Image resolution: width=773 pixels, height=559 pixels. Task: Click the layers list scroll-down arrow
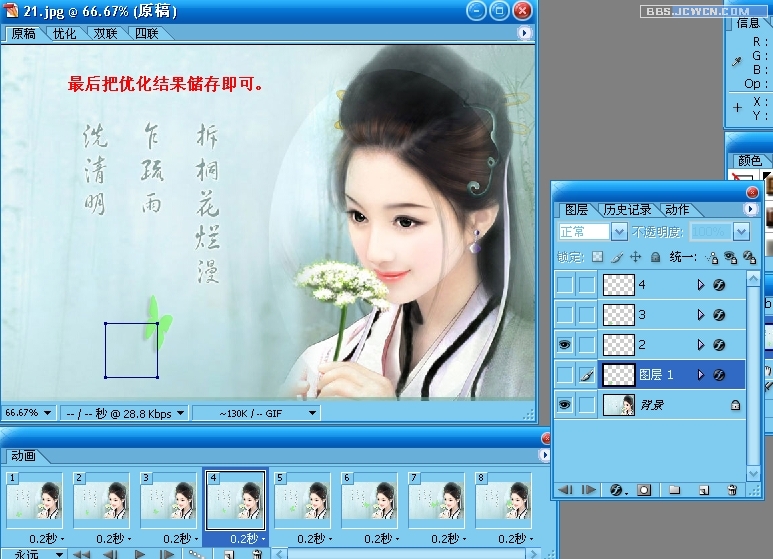pyautogui.click(x=753, y=474)
